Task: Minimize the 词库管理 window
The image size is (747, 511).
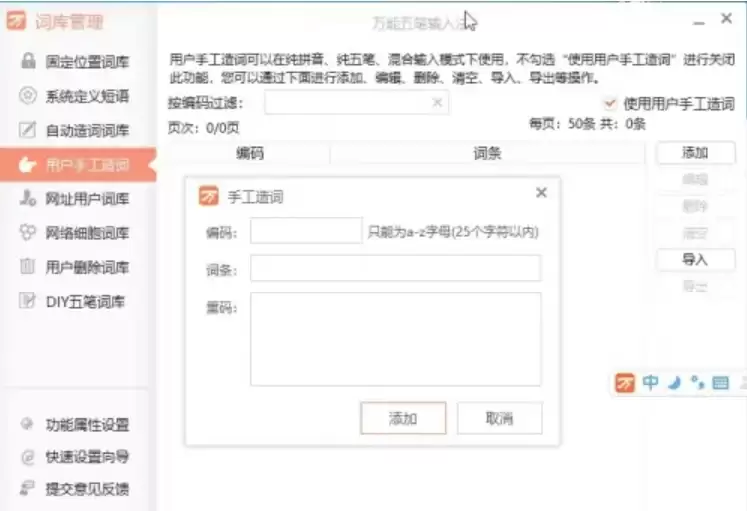Action: [699, 21]
